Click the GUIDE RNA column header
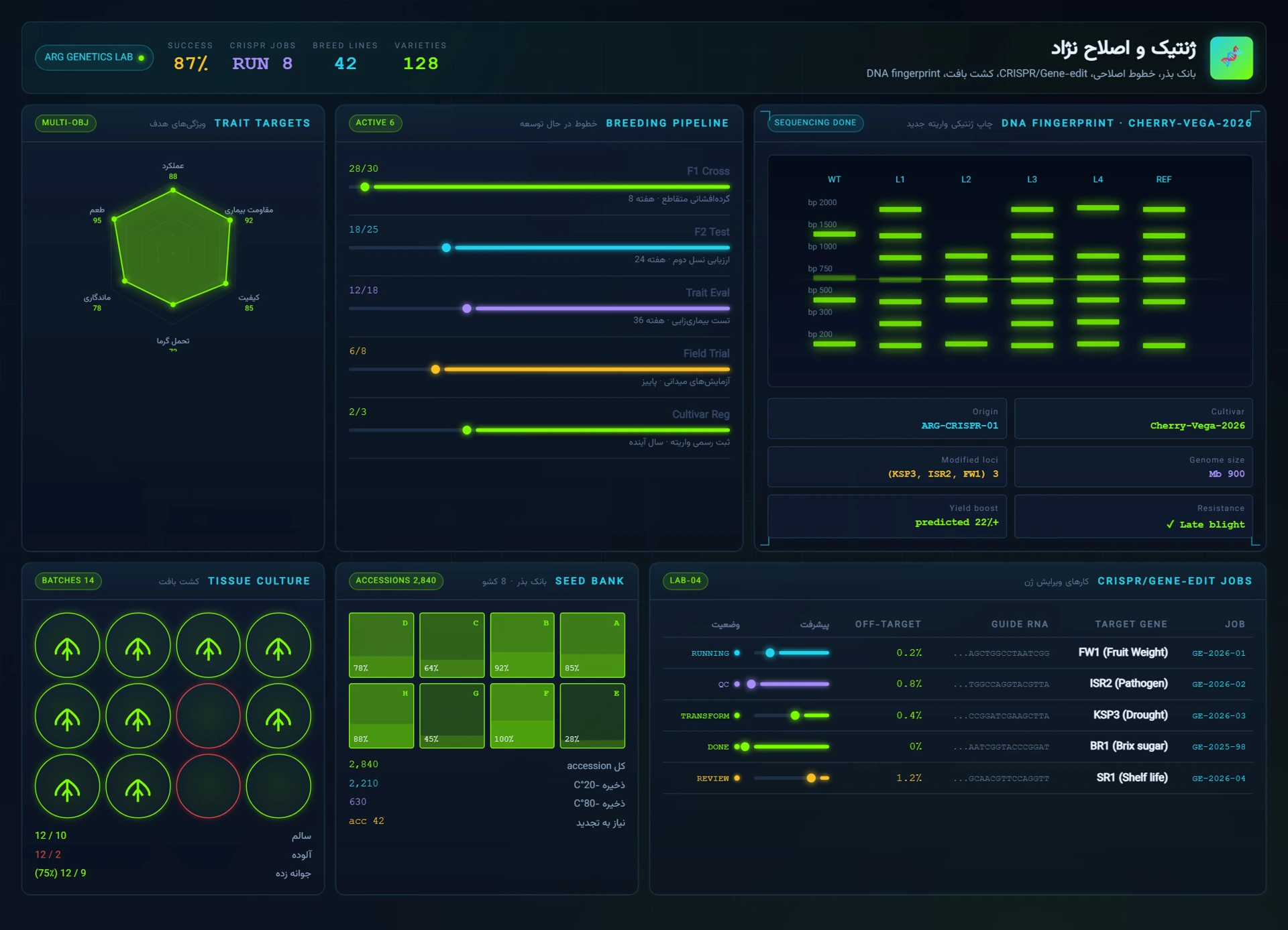 click(x=1020, y=624)
